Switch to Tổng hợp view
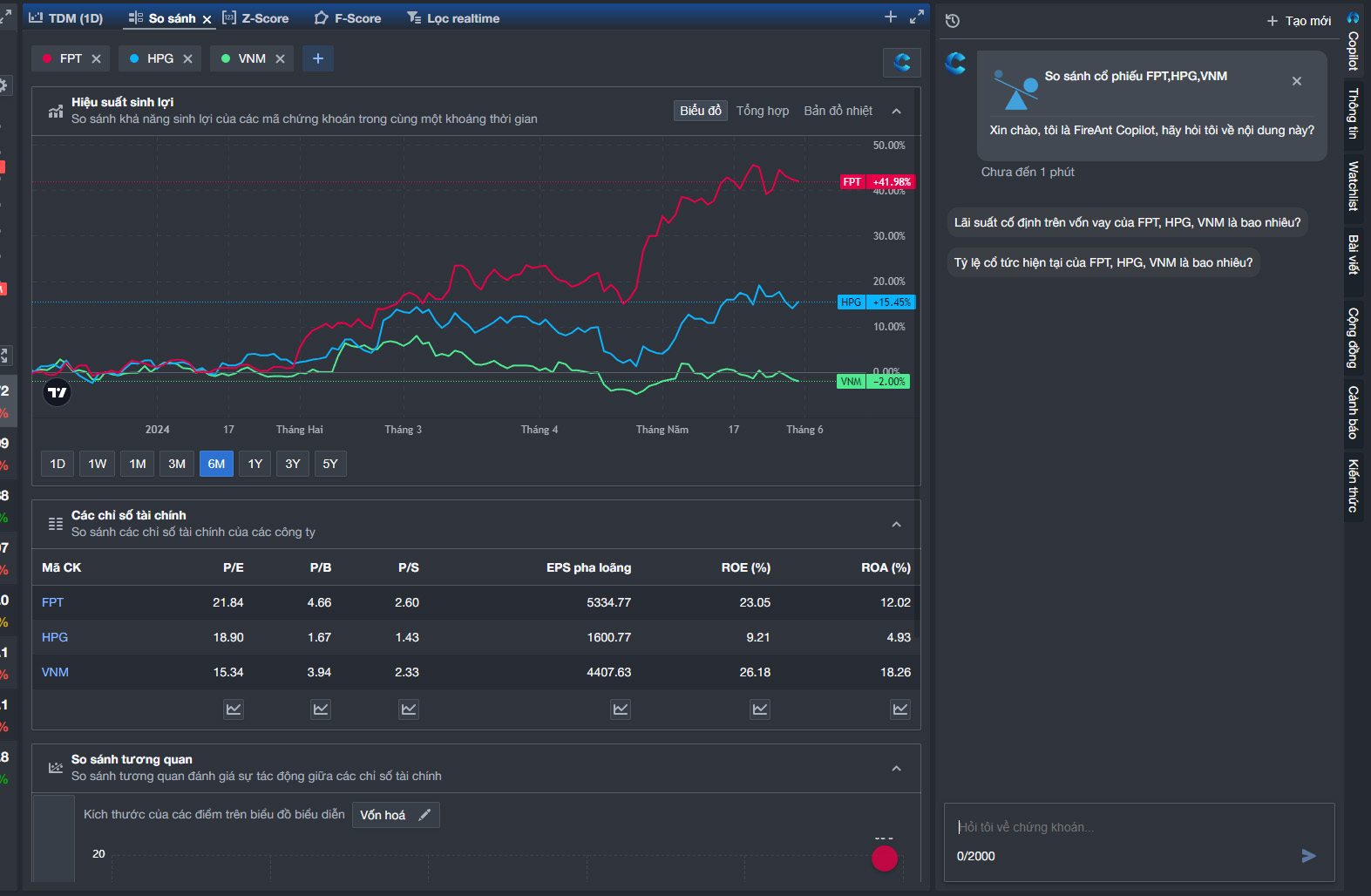The width and height of the screenshot is (1371, 896). [763, 111]
